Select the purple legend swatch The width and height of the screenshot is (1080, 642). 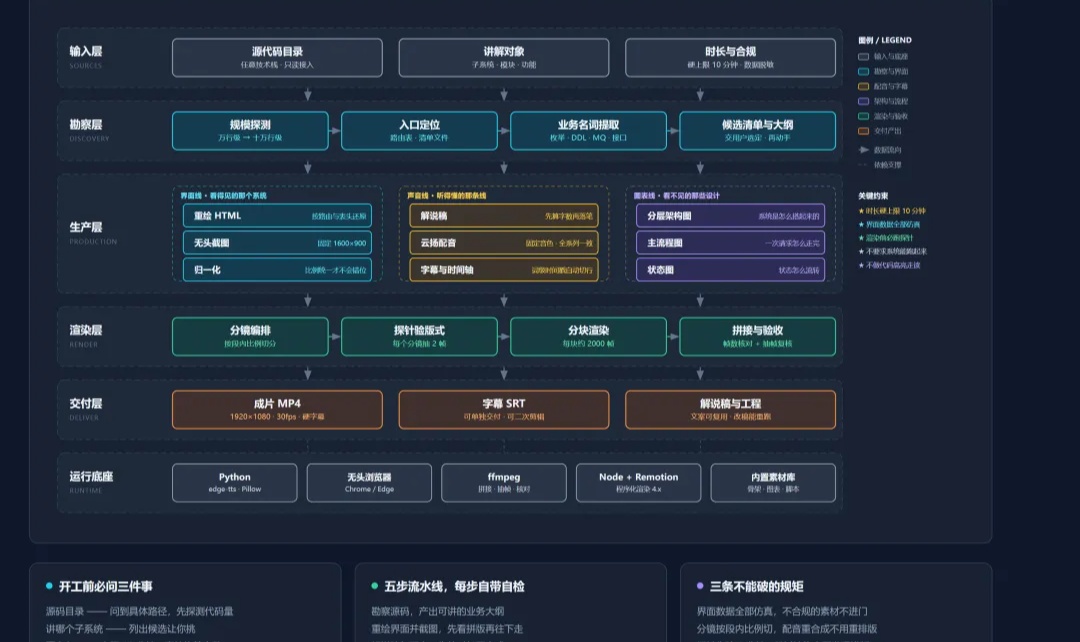point(863,101)
